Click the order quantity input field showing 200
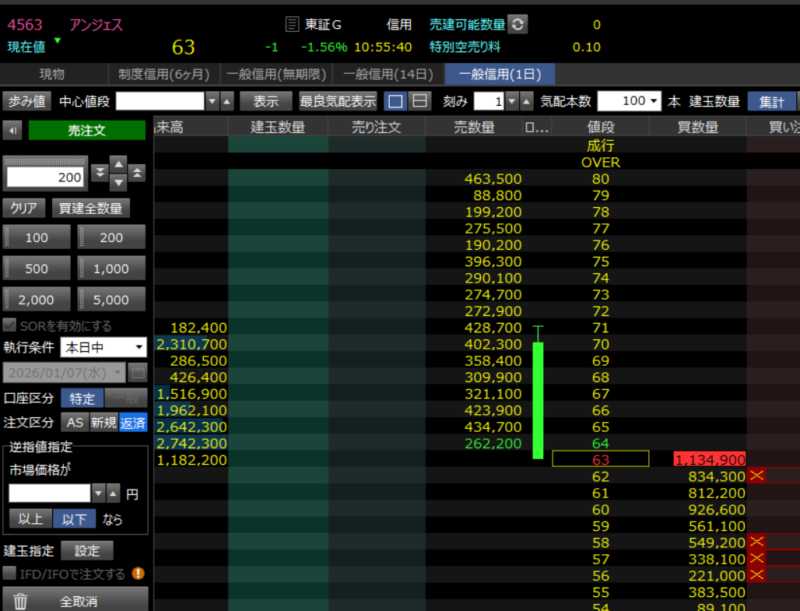Viewport: 800px width, 611px height. tap(45, 177)
